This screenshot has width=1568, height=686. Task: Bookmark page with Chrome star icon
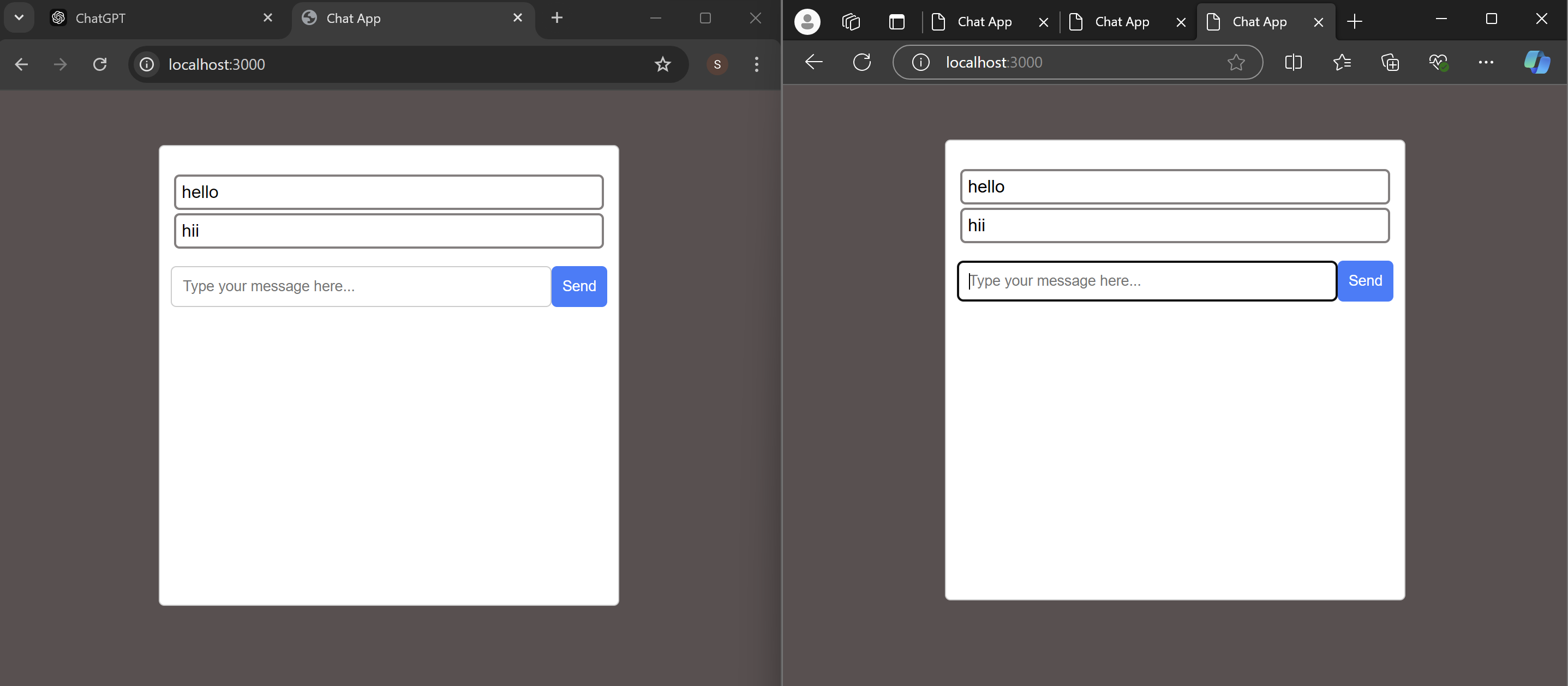click(x=662, y=64)
